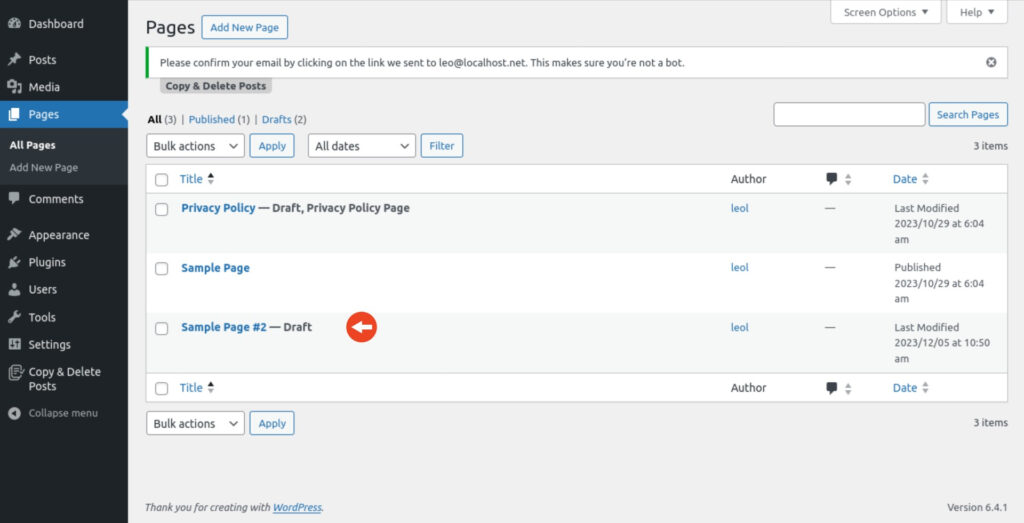Open the Sample Page title link
The image size is (1024, 523).
point(216,268)
